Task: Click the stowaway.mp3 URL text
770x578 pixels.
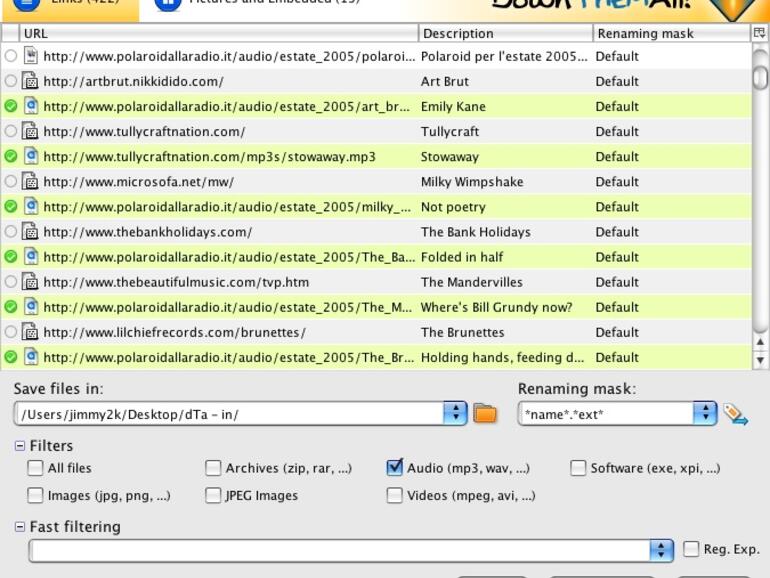Action: 209,157
